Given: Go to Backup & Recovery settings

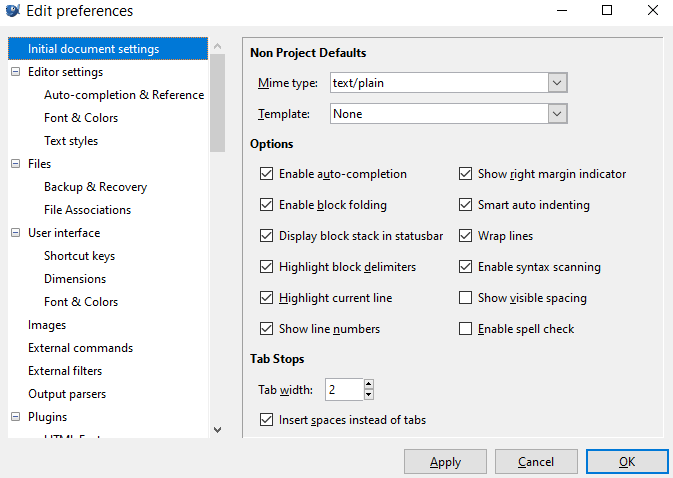Looking at the screenshot, I should [x=95, y=187].
